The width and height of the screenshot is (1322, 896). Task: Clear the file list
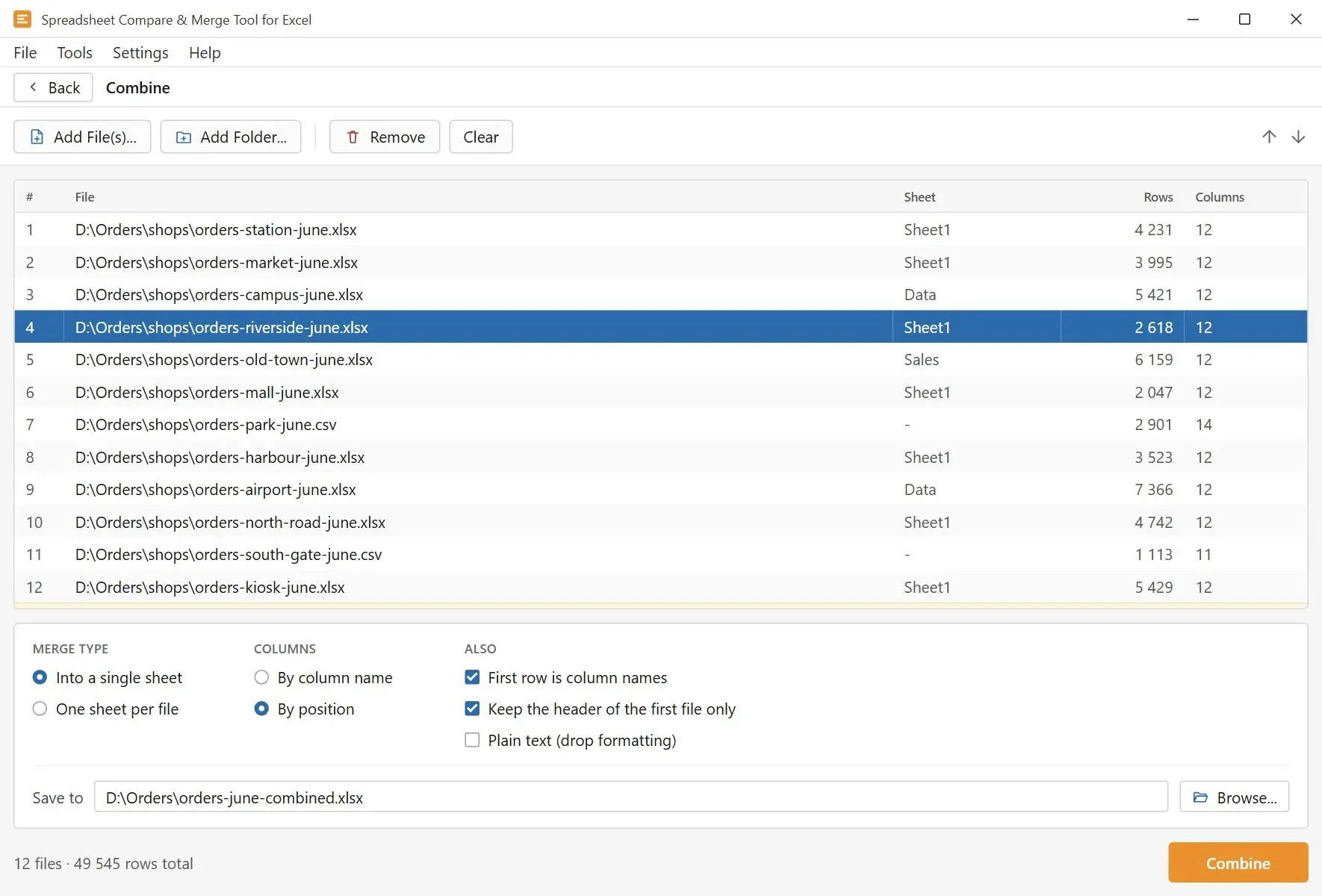click(x=481, y=137)
